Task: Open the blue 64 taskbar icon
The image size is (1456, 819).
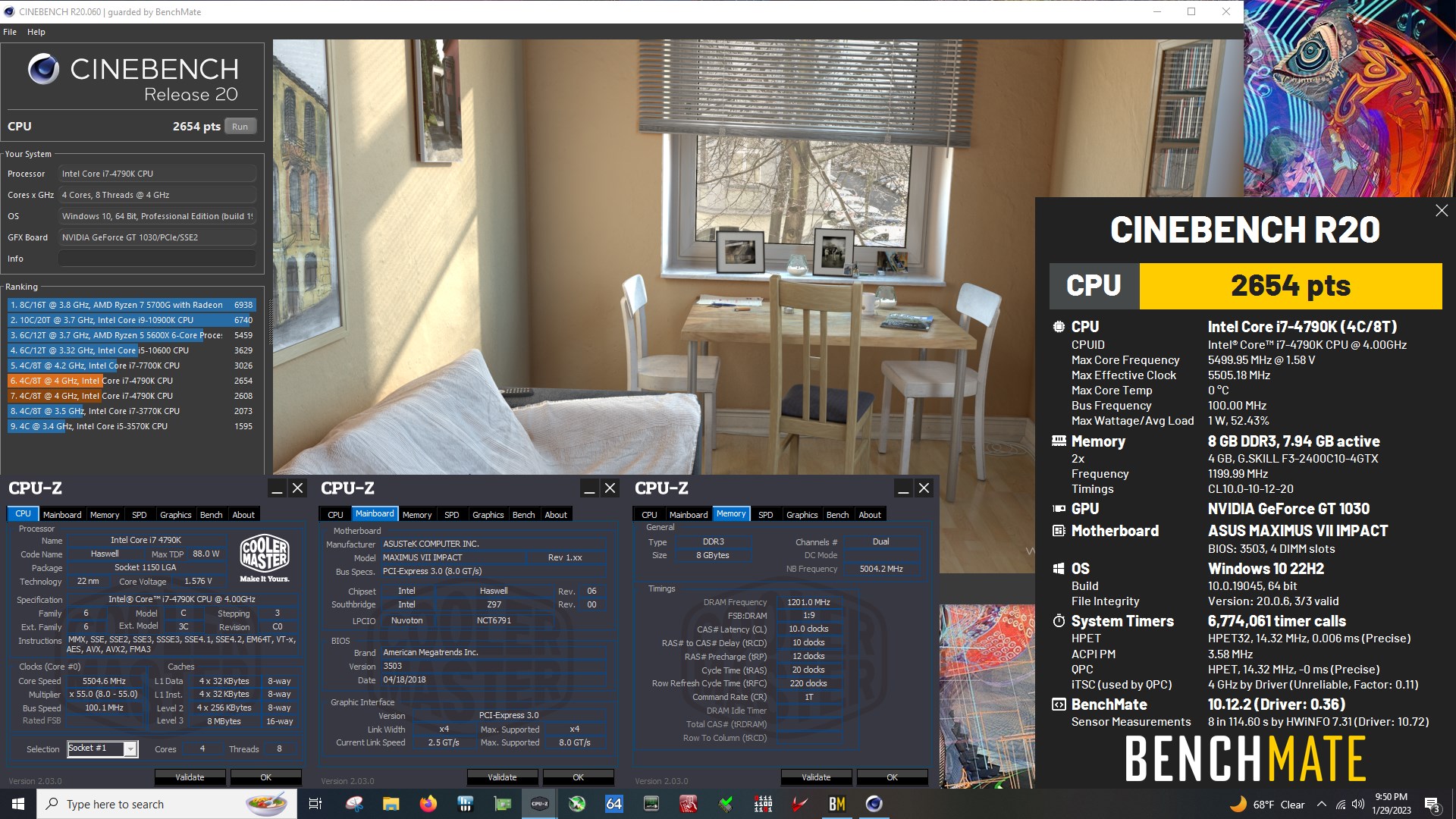Action: coord(614,804)
